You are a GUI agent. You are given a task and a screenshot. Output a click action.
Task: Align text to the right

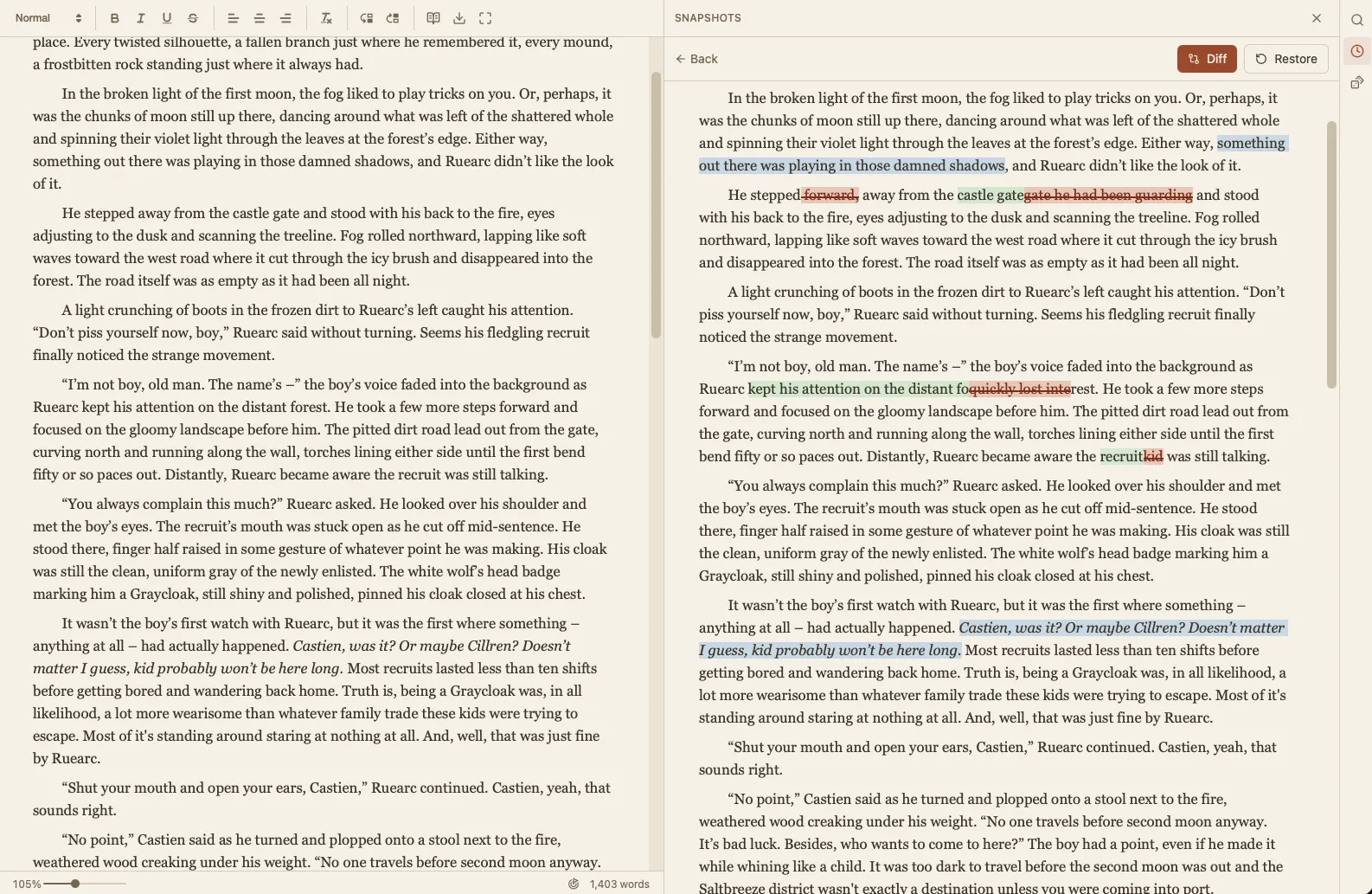click(x=285, y=18)
